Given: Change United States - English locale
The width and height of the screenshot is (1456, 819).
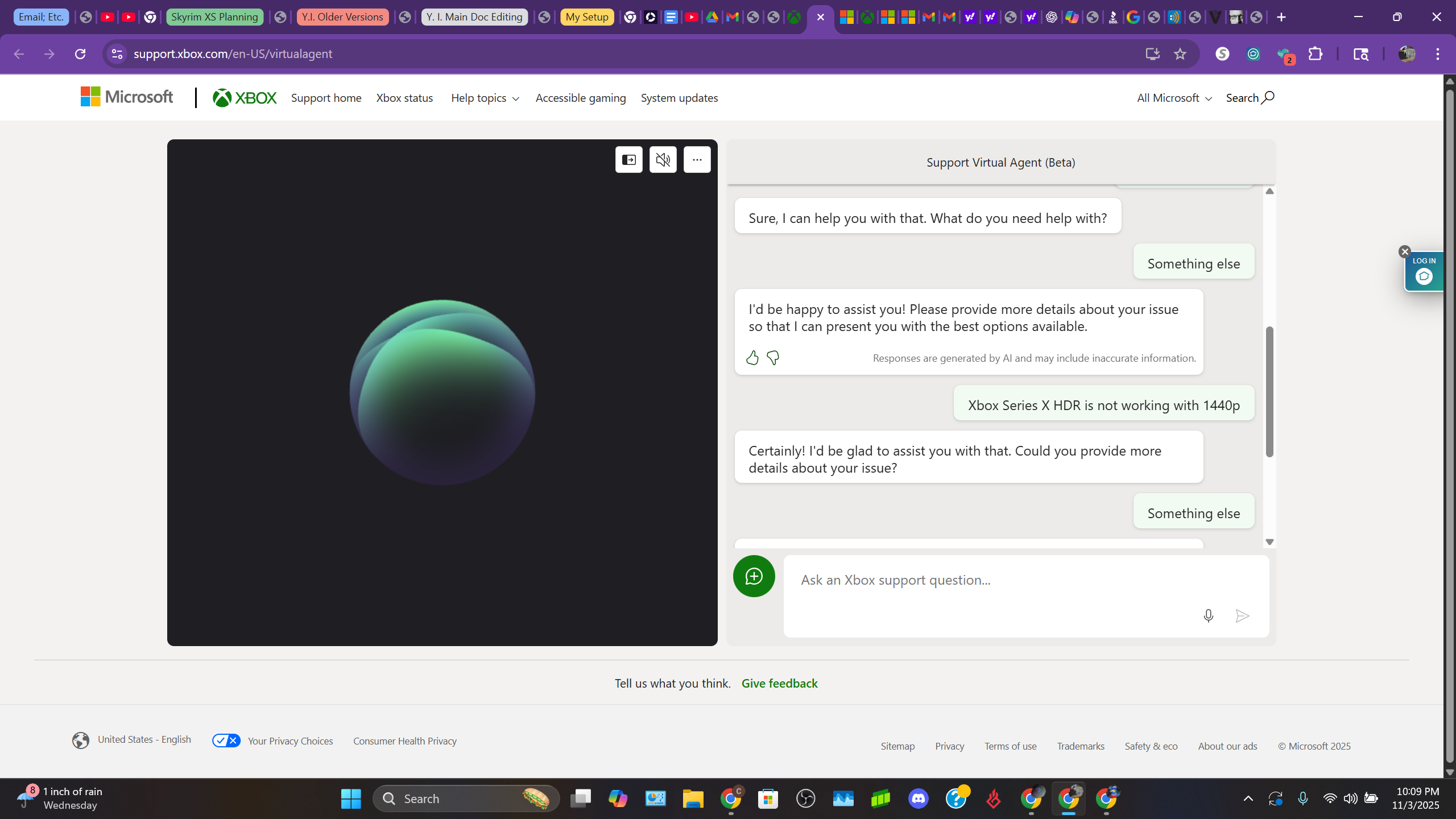Looking at the screenshot, I should pyautogui.click(x=131, y=740).
